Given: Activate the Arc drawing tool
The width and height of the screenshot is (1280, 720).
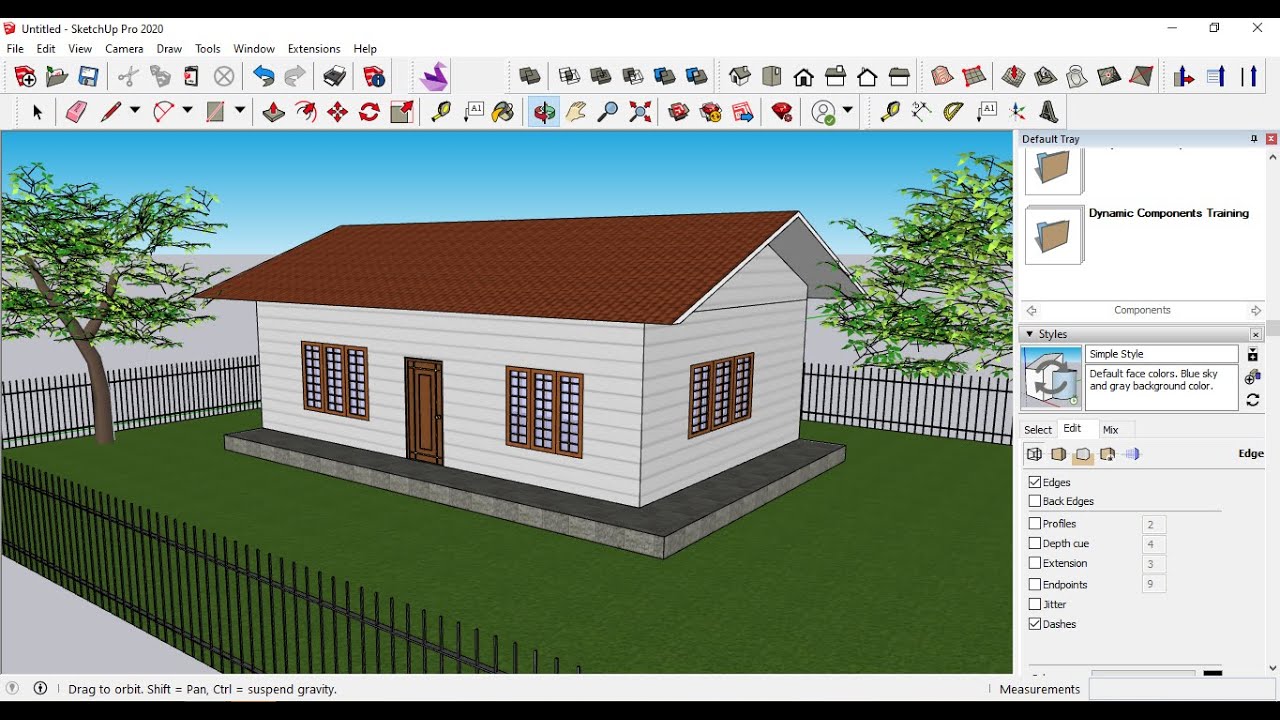Looking at the screenshot, I should pyautogui.click(x=163, y=112).
